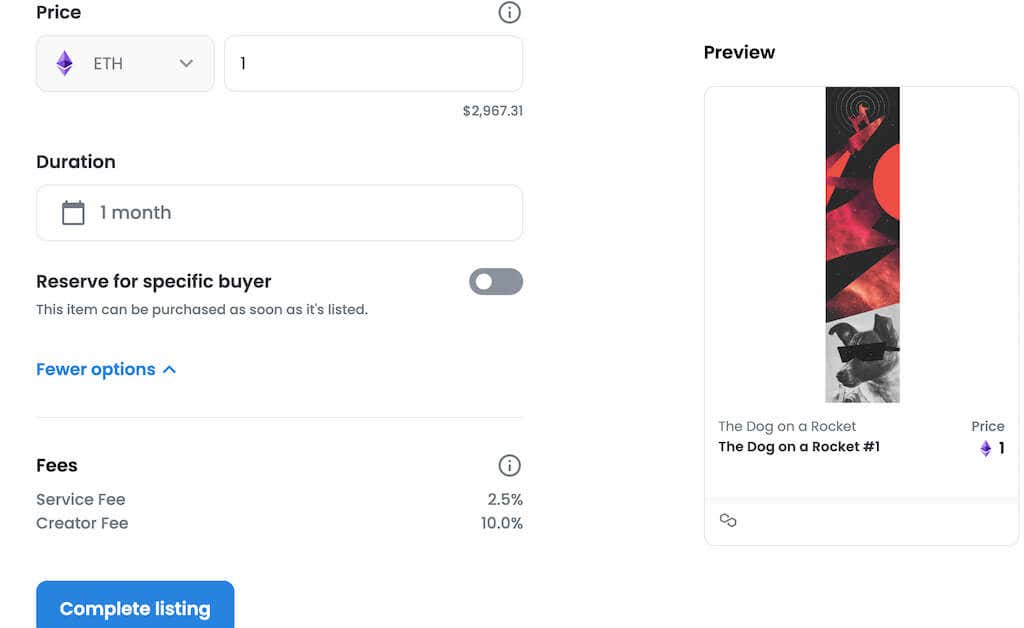Enable the Reserve for specific buyer switch
Screen dimensions: 1024x628
click(x=495, y=282)
